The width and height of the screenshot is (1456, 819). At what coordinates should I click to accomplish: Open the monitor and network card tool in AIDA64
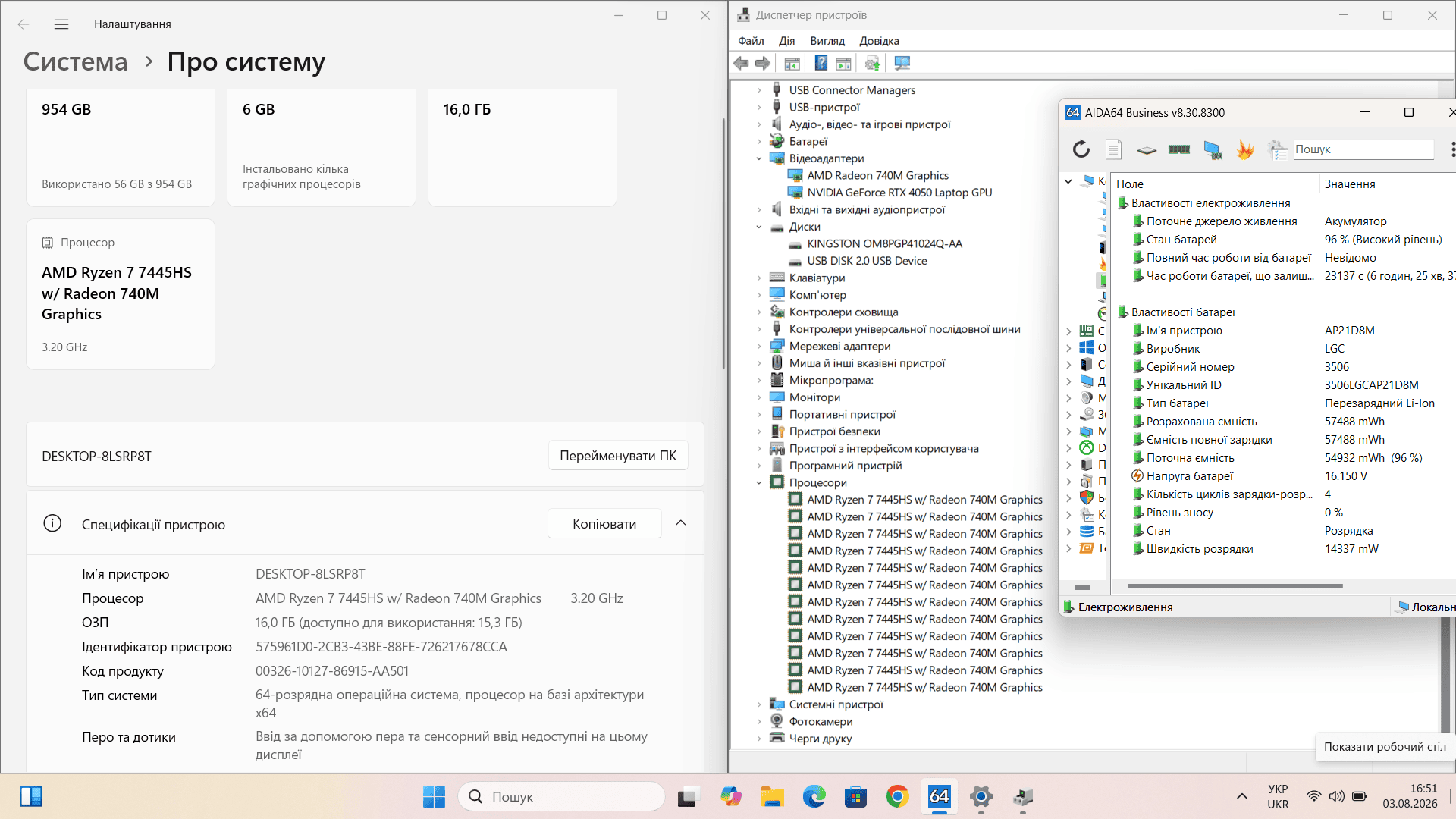click(x=1213, y=150)
